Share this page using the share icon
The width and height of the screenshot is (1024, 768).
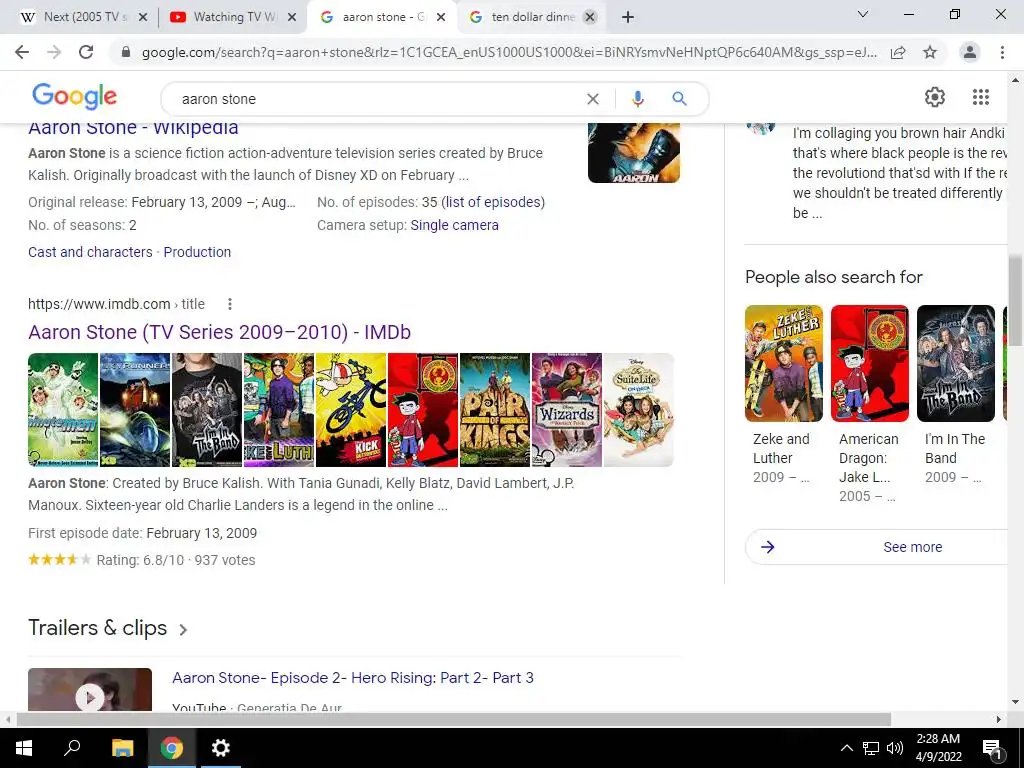(x=898, y=52)
